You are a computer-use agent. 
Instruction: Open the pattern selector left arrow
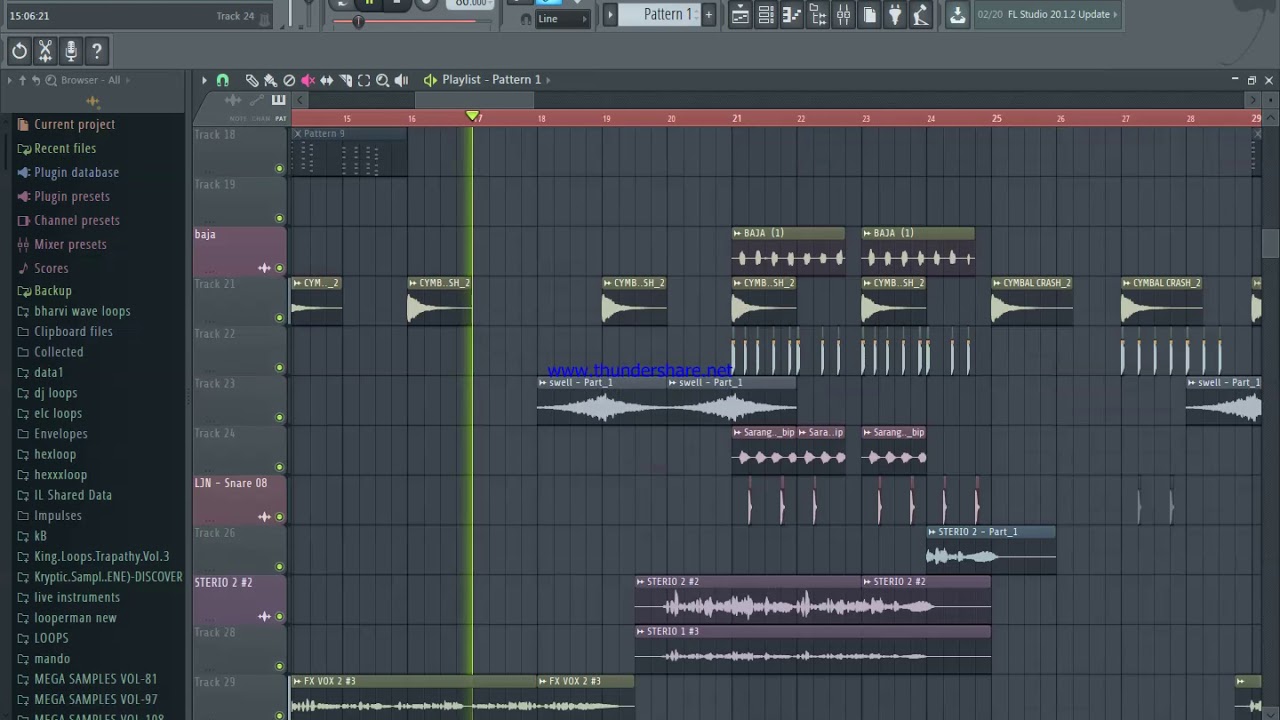tap(610, 14)
